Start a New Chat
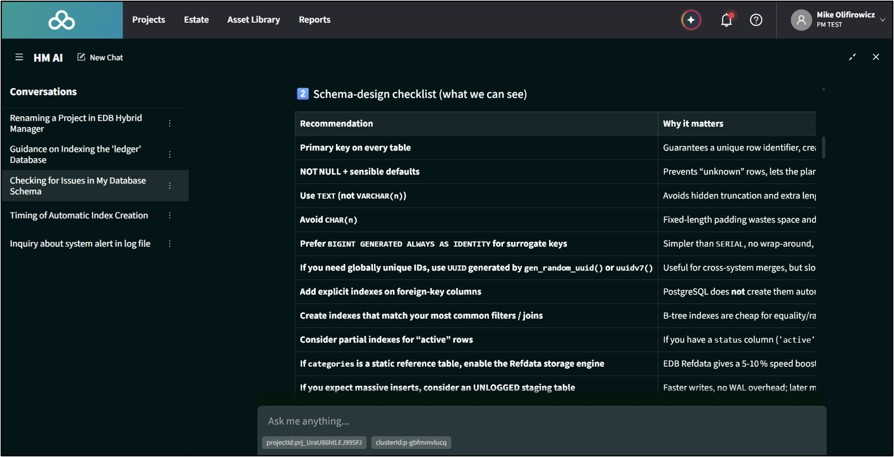The width and height of the screenshot is (894, 457). click(100, 58)
